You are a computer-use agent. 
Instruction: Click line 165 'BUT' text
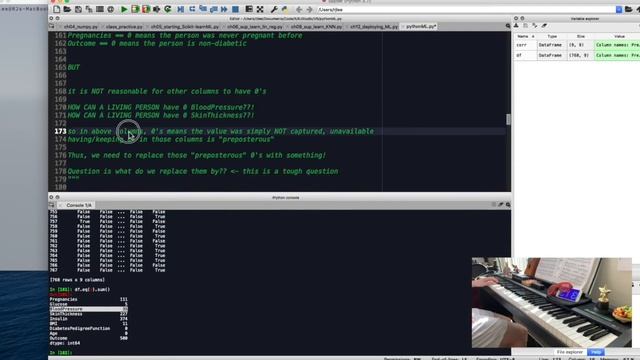73,67
